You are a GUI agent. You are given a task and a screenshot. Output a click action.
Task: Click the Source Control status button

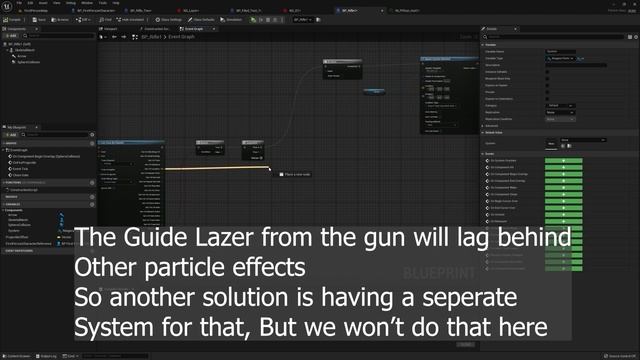click(620, 356)
